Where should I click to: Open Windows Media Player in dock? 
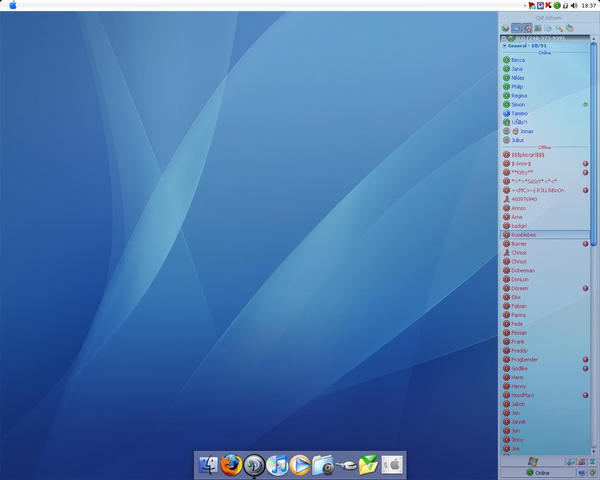coord(300,465)
